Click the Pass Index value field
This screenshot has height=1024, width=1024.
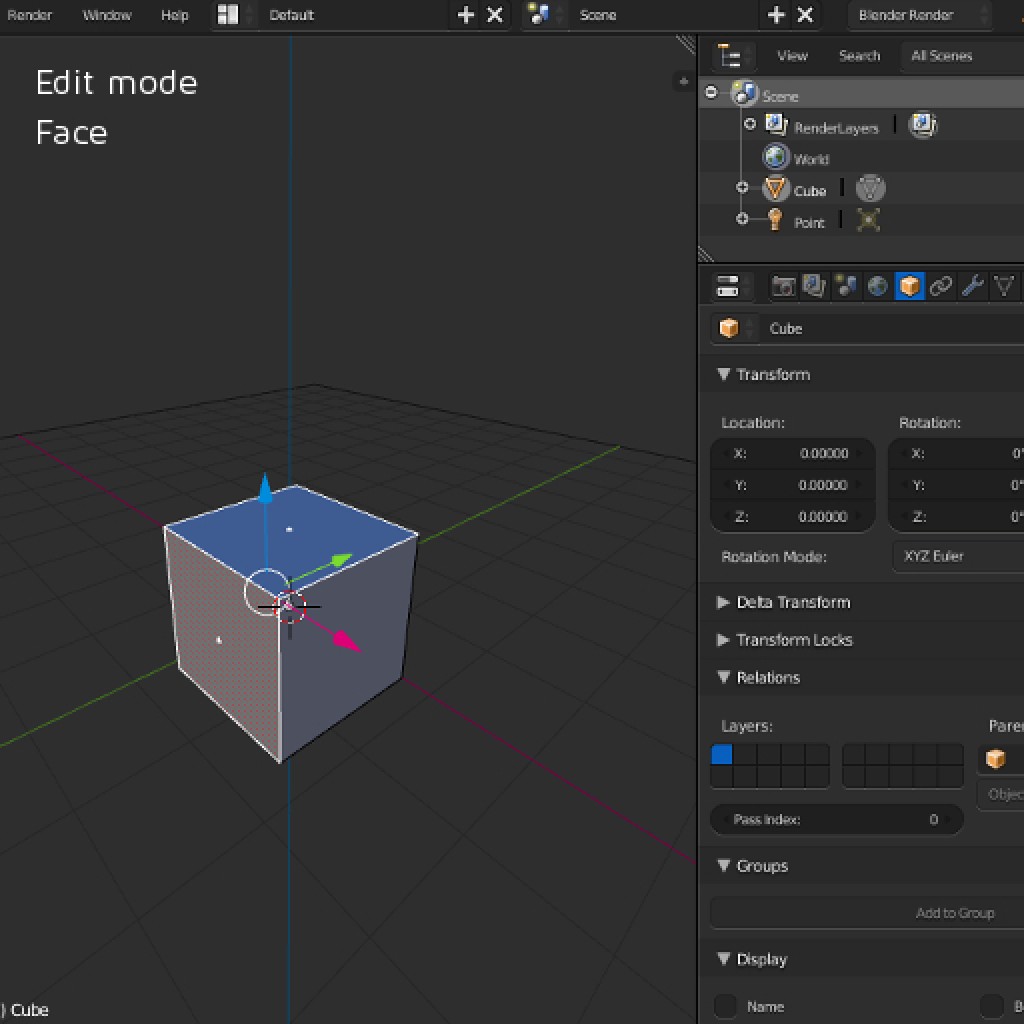pyautogui.click(x=836, y=820)
